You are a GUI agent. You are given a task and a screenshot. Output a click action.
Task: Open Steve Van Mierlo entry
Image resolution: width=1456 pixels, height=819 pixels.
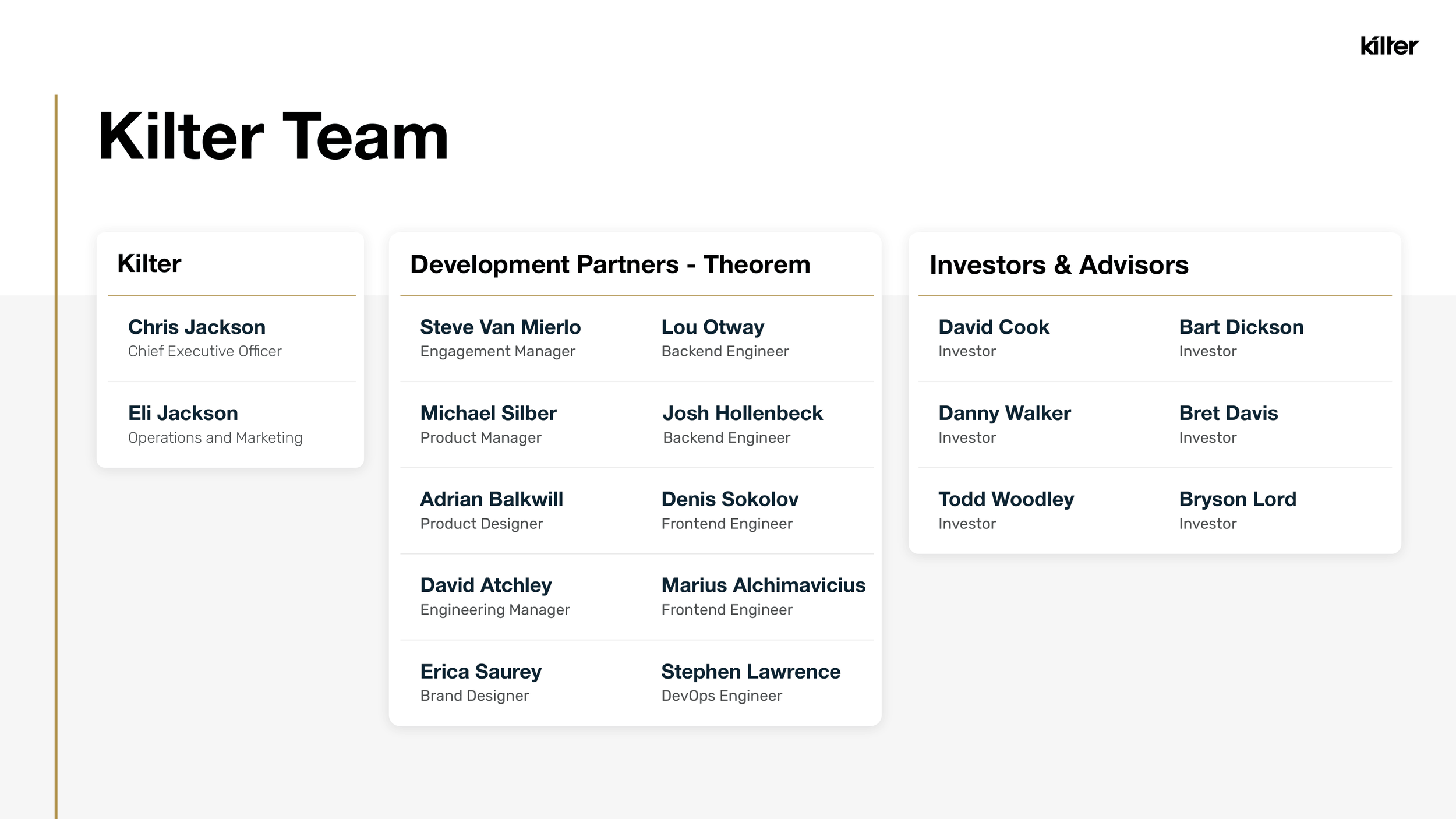(x=500, y=338)
